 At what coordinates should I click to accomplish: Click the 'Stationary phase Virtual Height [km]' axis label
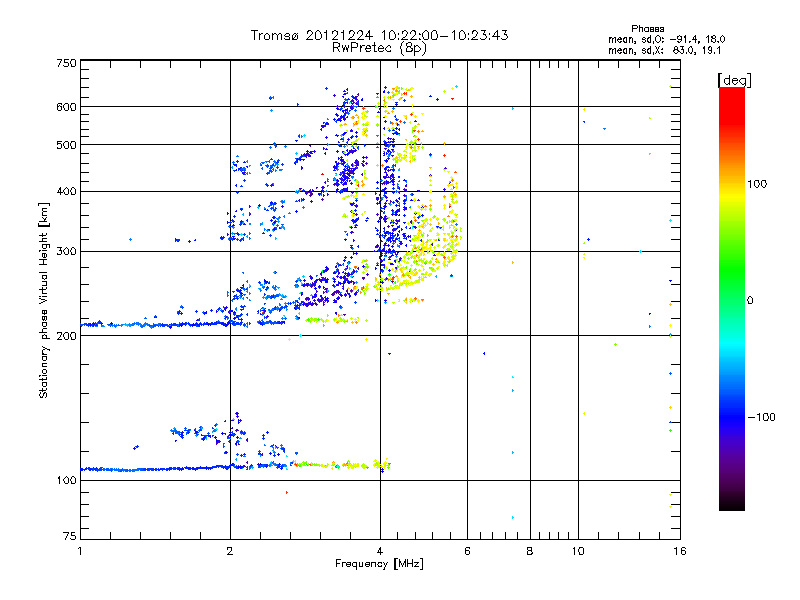[44, 300]
